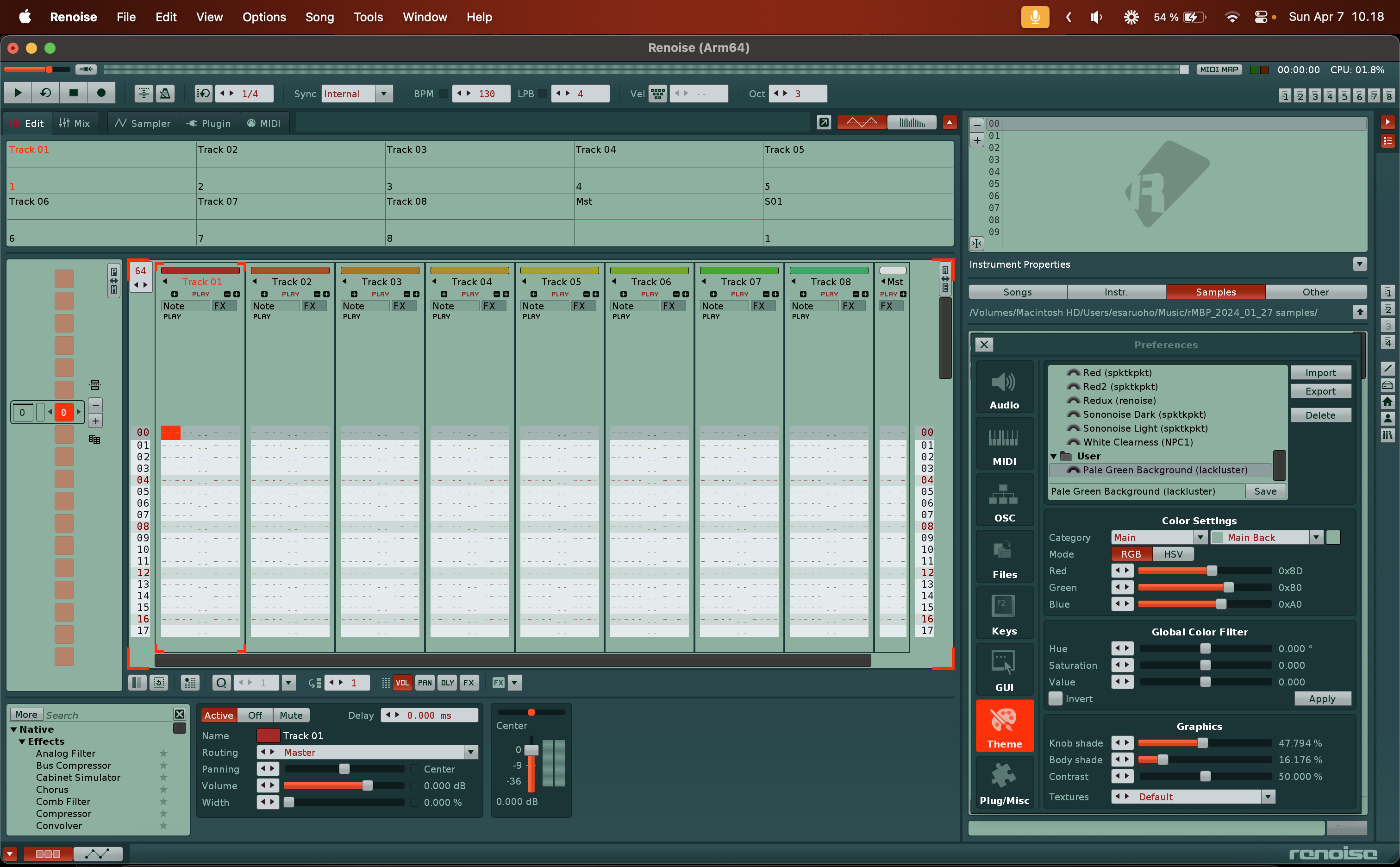Select the RGB color mode
Image resolution: width=1400 pixels, height=867 pixels.
point(1131,554)
